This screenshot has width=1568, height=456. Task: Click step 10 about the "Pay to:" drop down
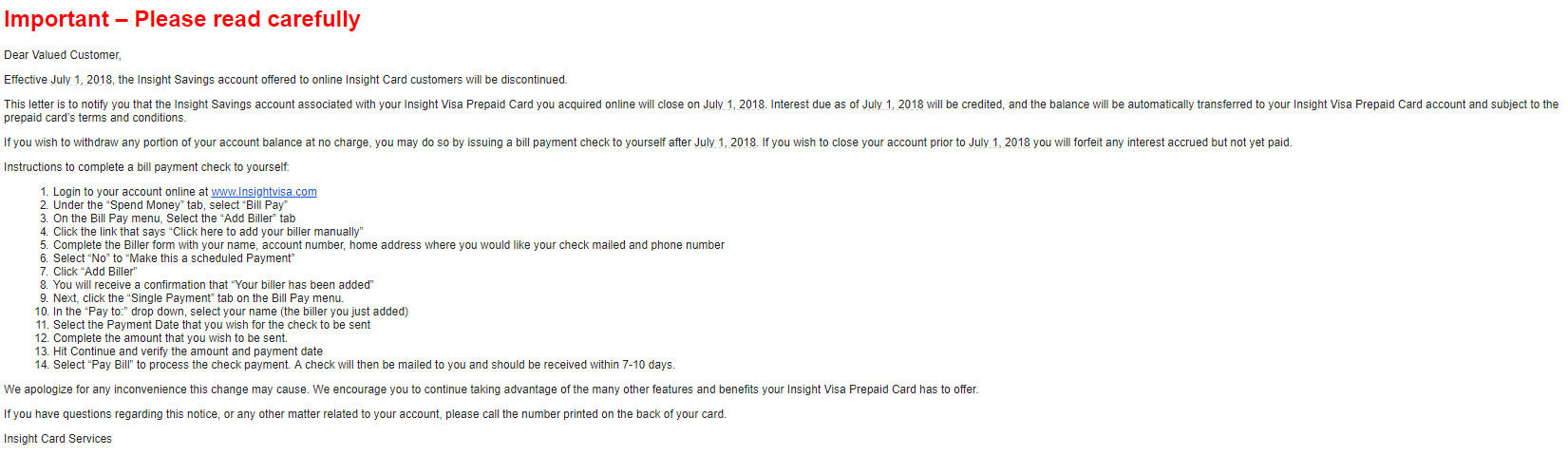click(x=231, y=312)
